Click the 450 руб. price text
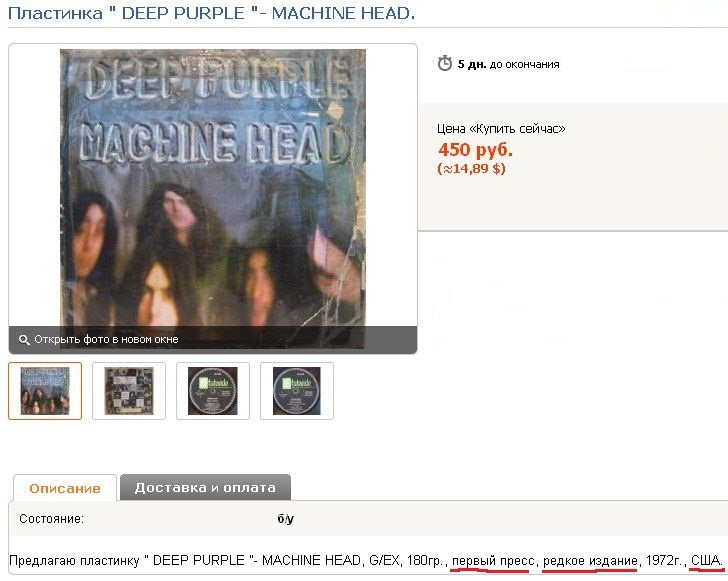Image resolution: width=728 pixels, height=581 pixels. [475, 150]
